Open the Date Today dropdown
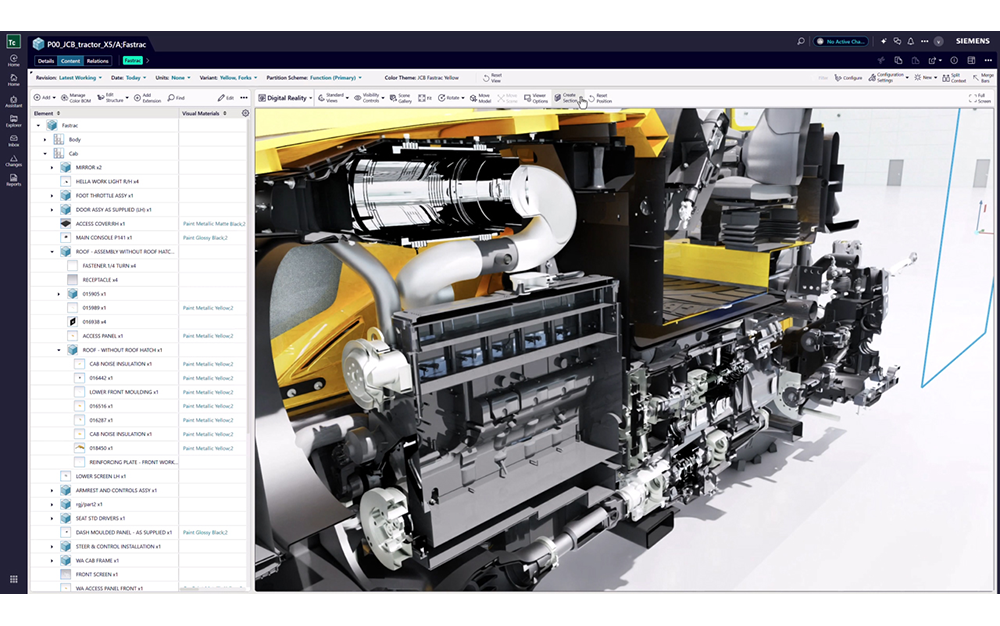Viewport: 1000px width, 626px height. (x=128, y=78)
